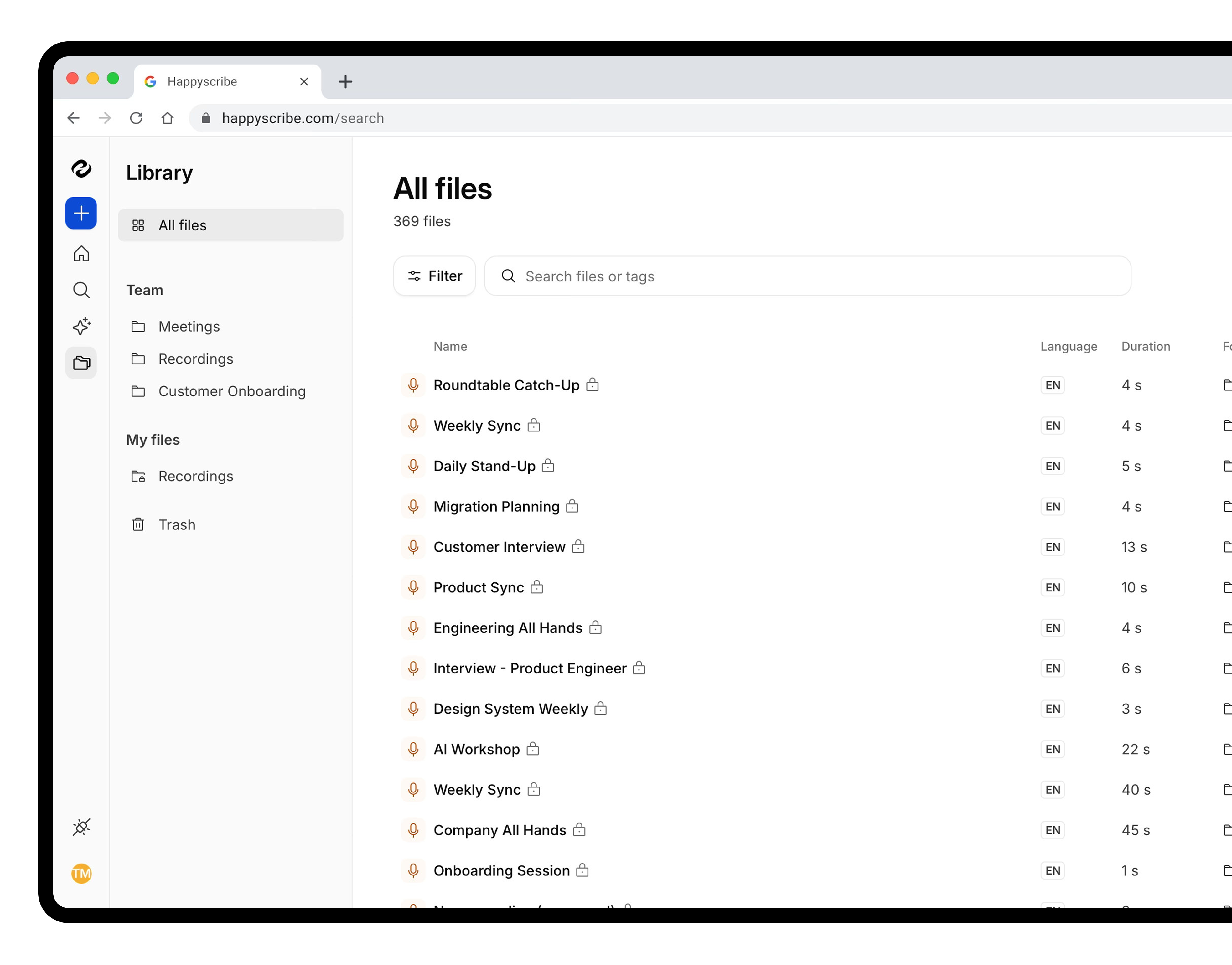Select All files in Library
The width and height of the screenshot is (1232, 965).
point(230,225)
